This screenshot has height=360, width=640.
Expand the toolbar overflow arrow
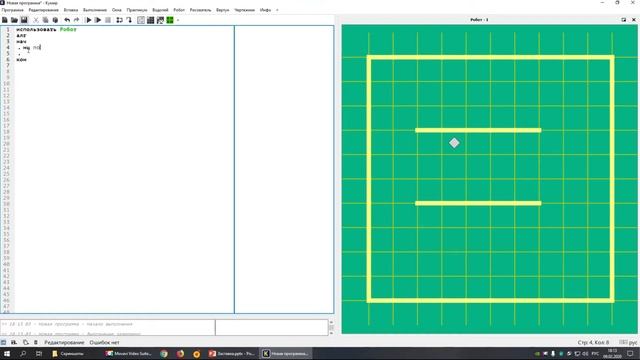tap(178, 20)
